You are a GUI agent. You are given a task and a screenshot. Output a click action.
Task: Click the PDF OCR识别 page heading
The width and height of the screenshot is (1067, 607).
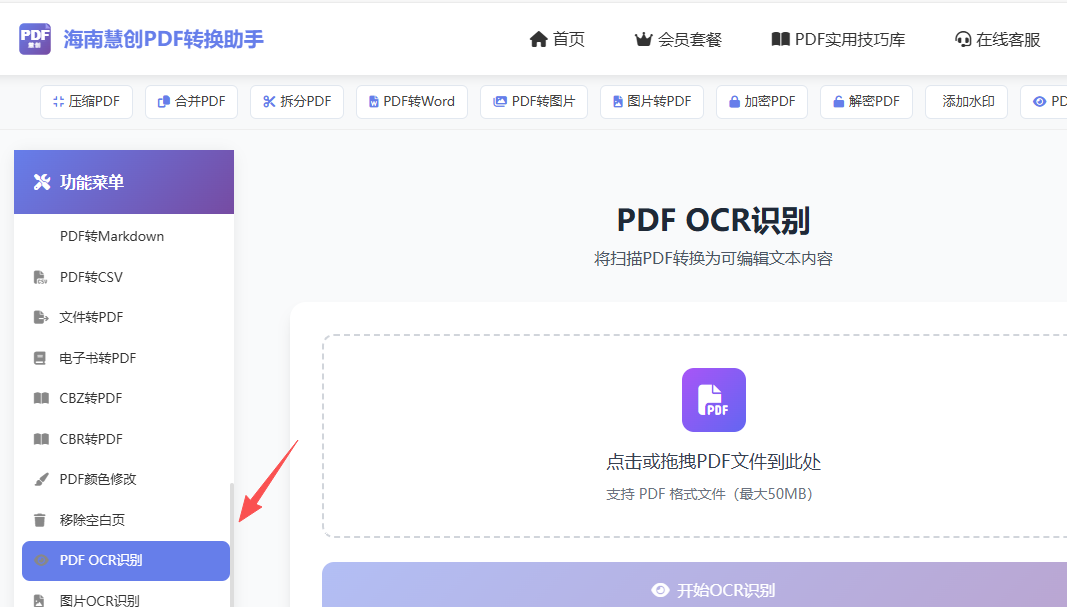(713, 220)
